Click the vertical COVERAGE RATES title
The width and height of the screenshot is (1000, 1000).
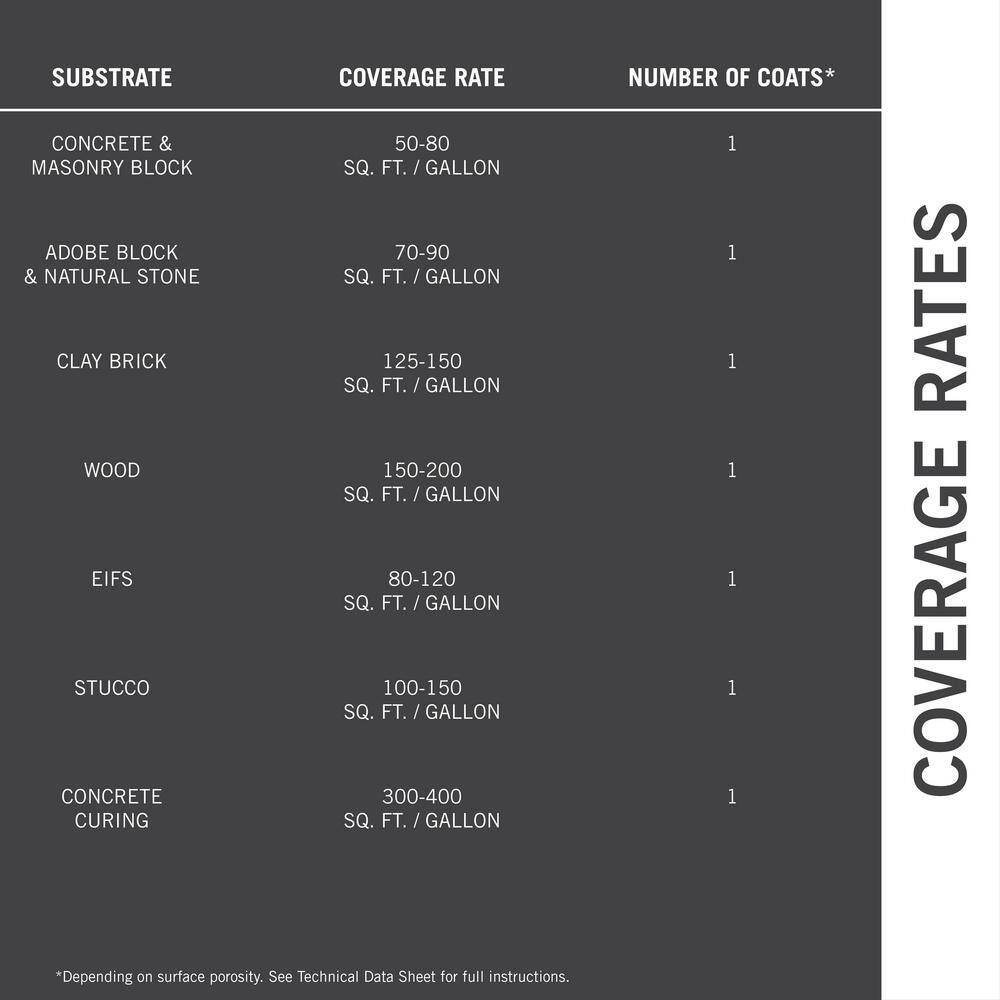point(941,499)
